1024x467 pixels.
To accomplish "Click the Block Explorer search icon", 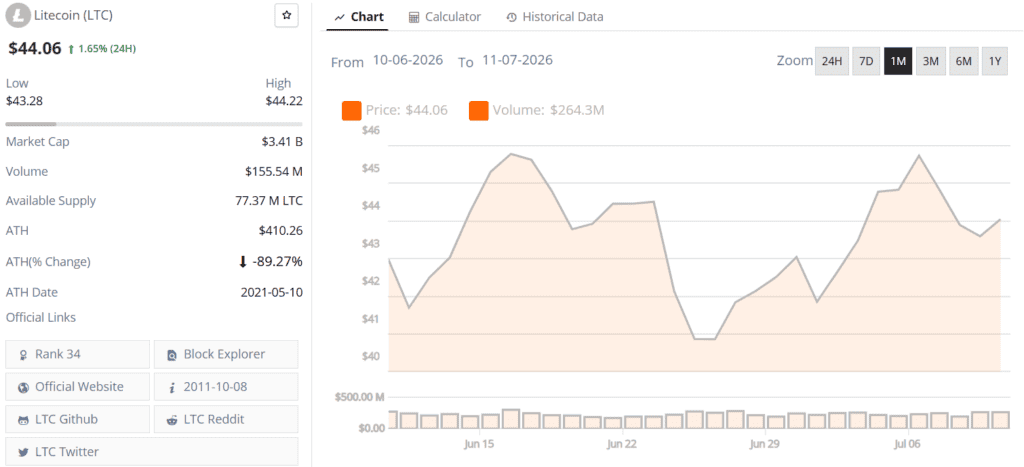I will tap(172, 355).
